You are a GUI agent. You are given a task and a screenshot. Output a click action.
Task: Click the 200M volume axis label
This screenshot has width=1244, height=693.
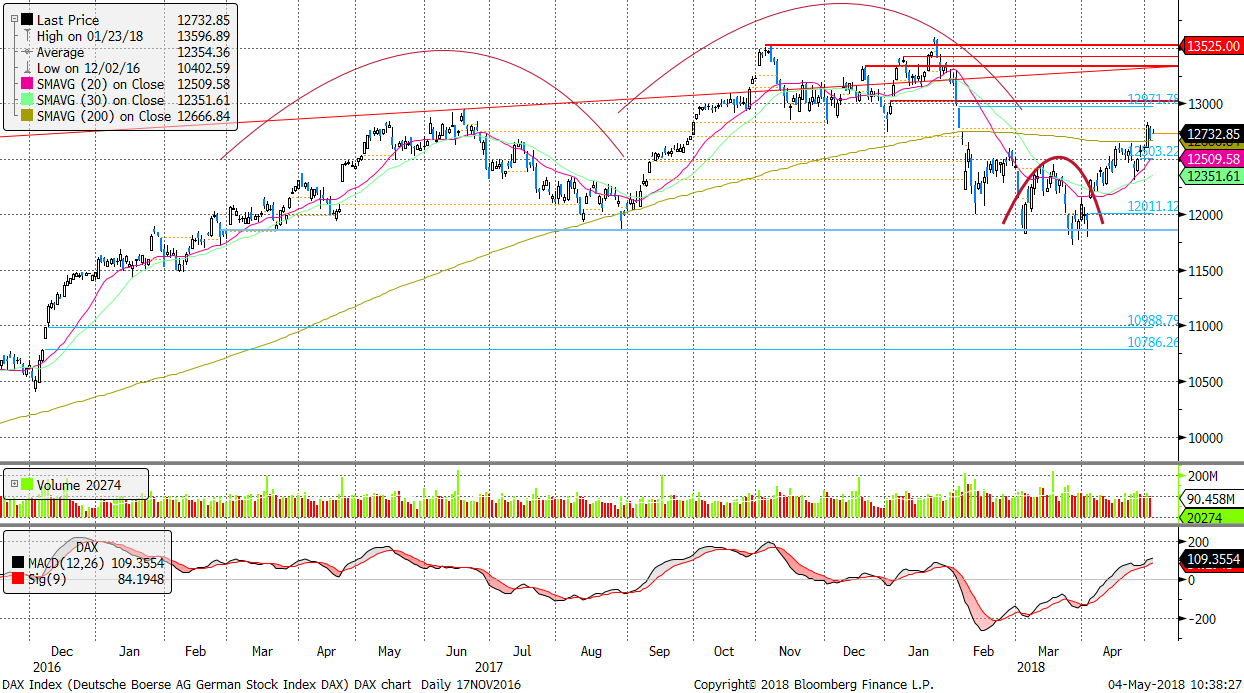(1204, 476)
